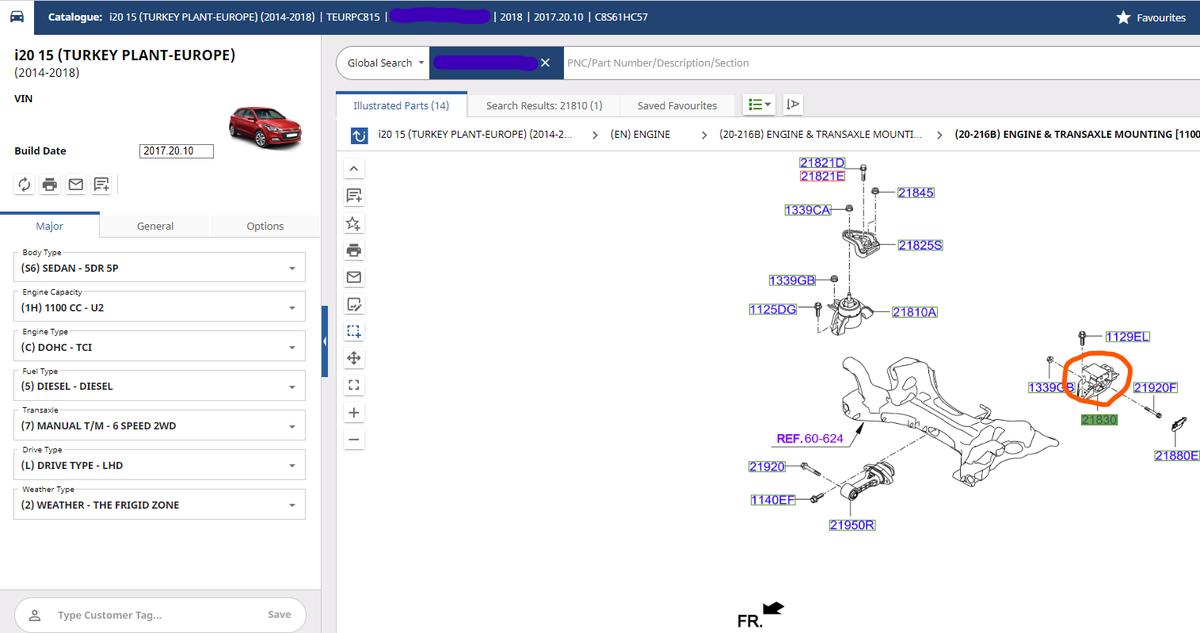
Task: Click the fullscreen fit icon
Action: (x=353, y=385)
